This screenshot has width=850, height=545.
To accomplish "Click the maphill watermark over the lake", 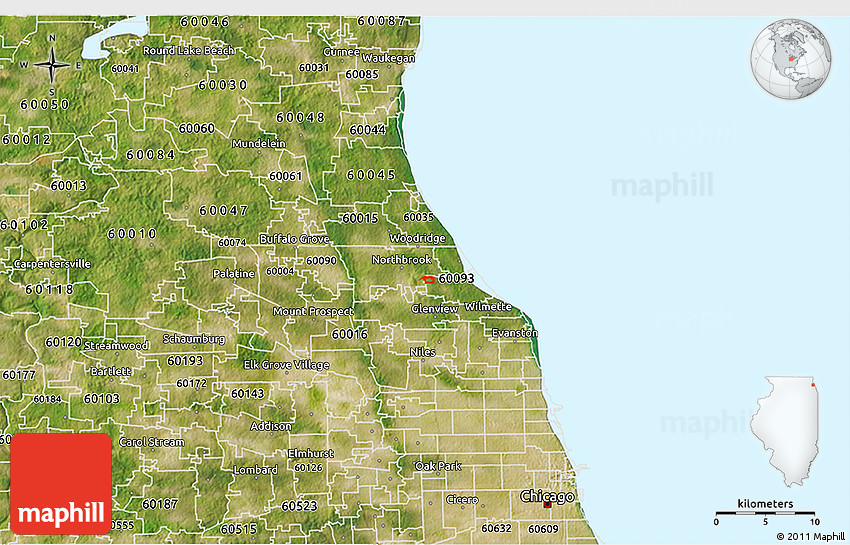I will pos(661,186).
